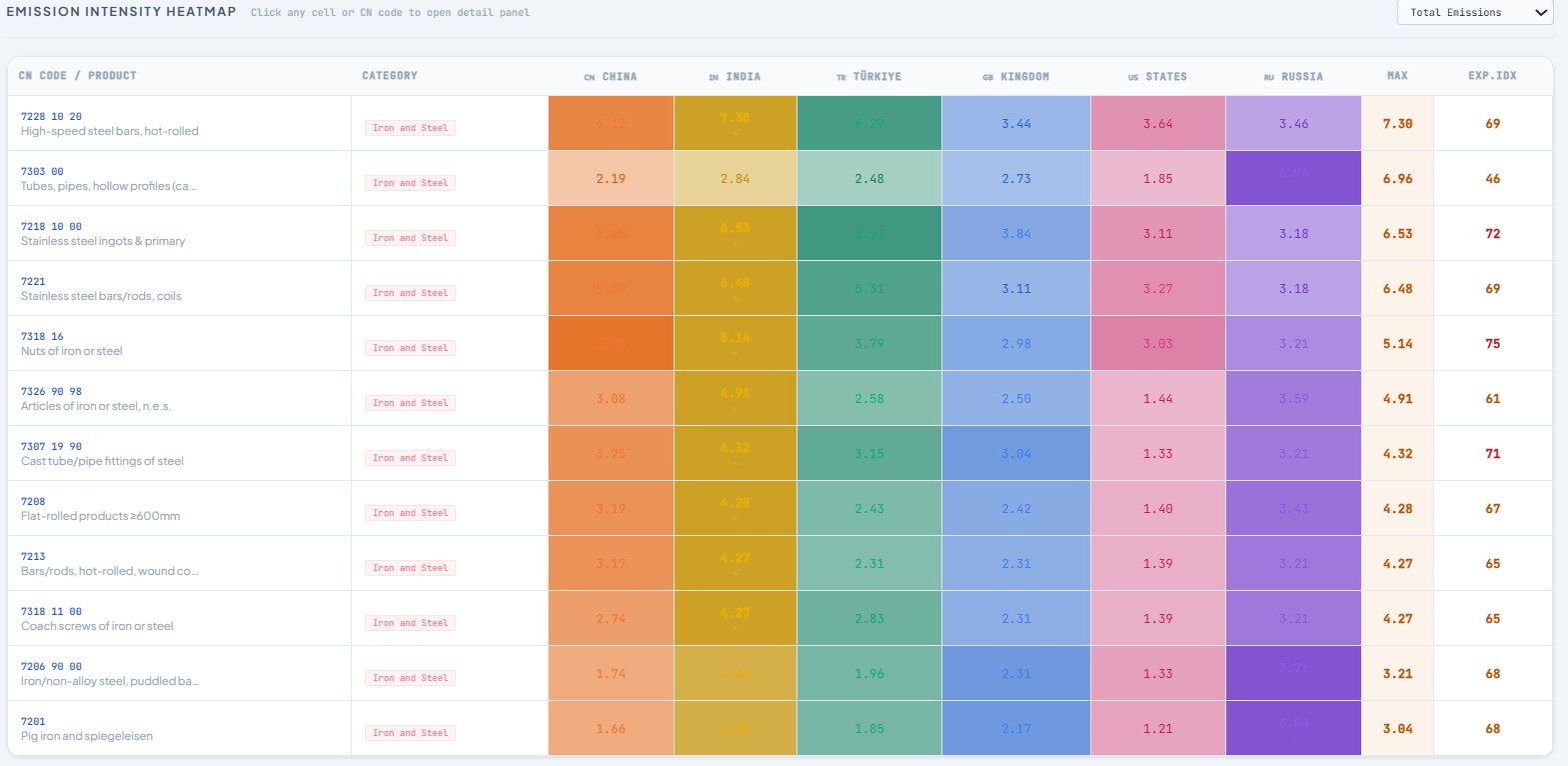Click the Türkiye column header
Image resolution: width=1568 pixels, height=766 pixels.
[x=869, y=77]
